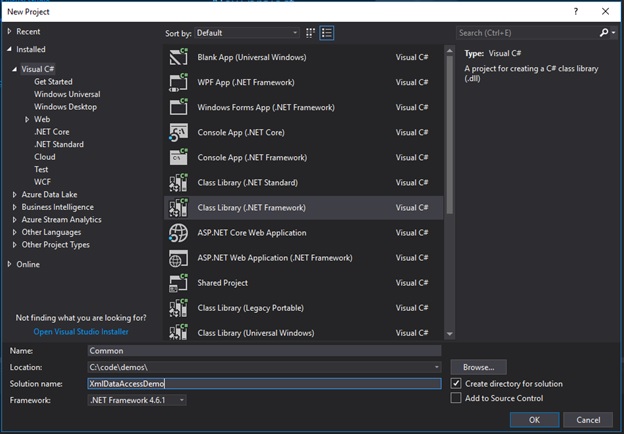624x434 pixels.
Task: Collapse the Visual C# tree node
Action: point(14,69)
